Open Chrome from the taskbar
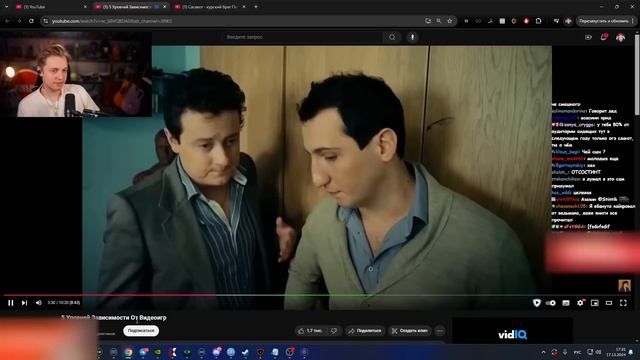This screenshot has width=640, height=360. [128, 352]
